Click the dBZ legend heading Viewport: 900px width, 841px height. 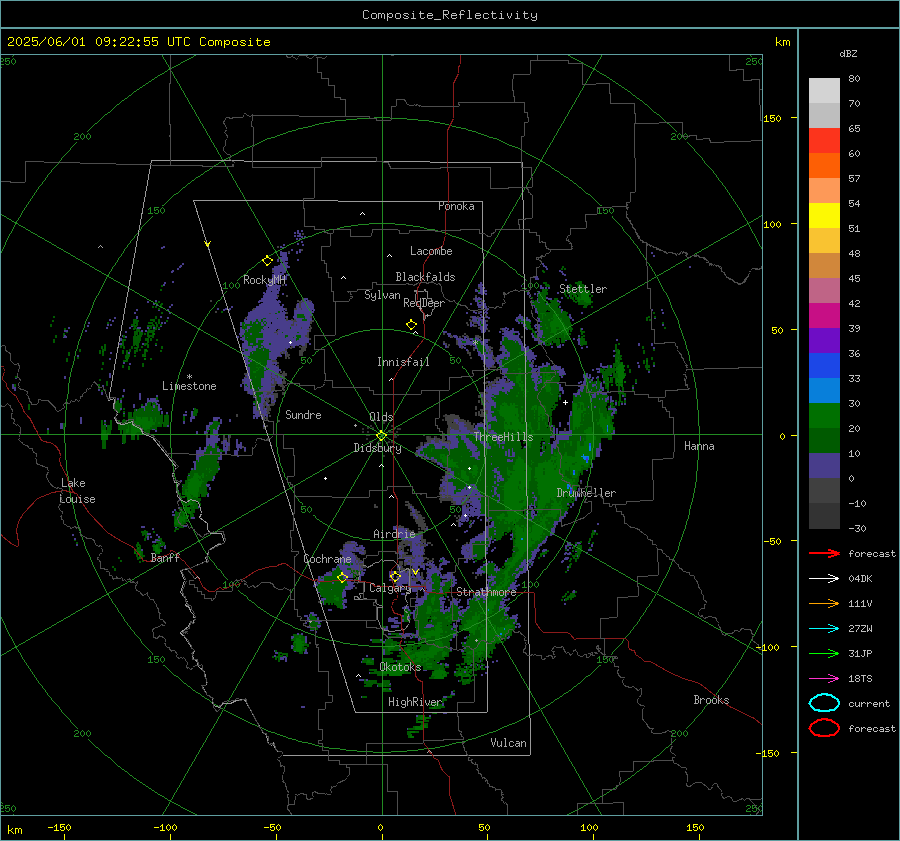click(848, 53)
